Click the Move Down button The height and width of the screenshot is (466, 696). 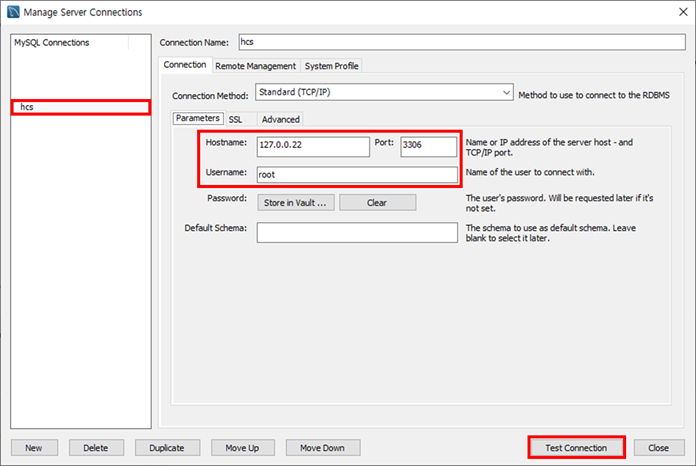323,448
